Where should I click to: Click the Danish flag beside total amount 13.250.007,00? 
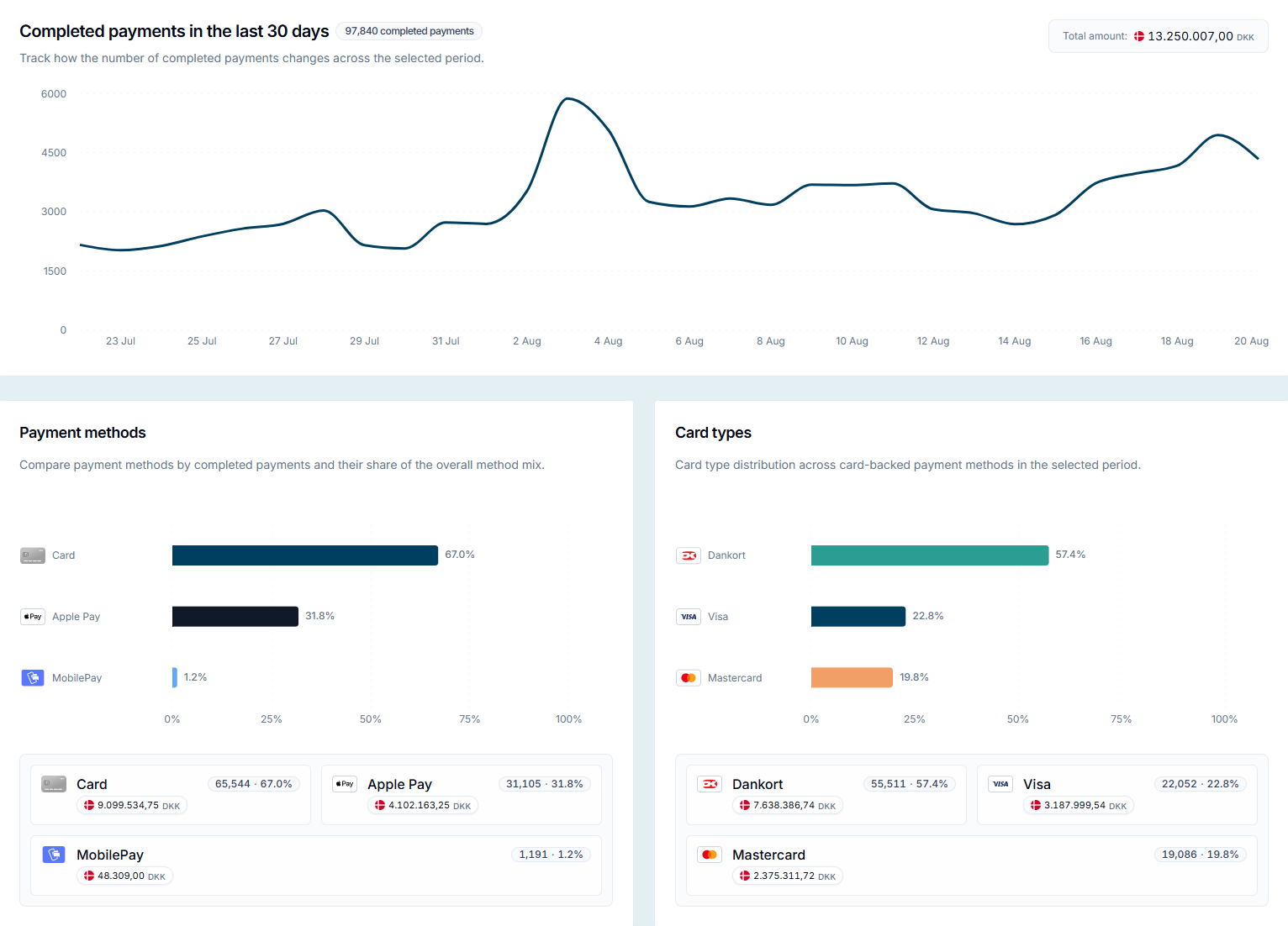click(x=1139, y=36)
